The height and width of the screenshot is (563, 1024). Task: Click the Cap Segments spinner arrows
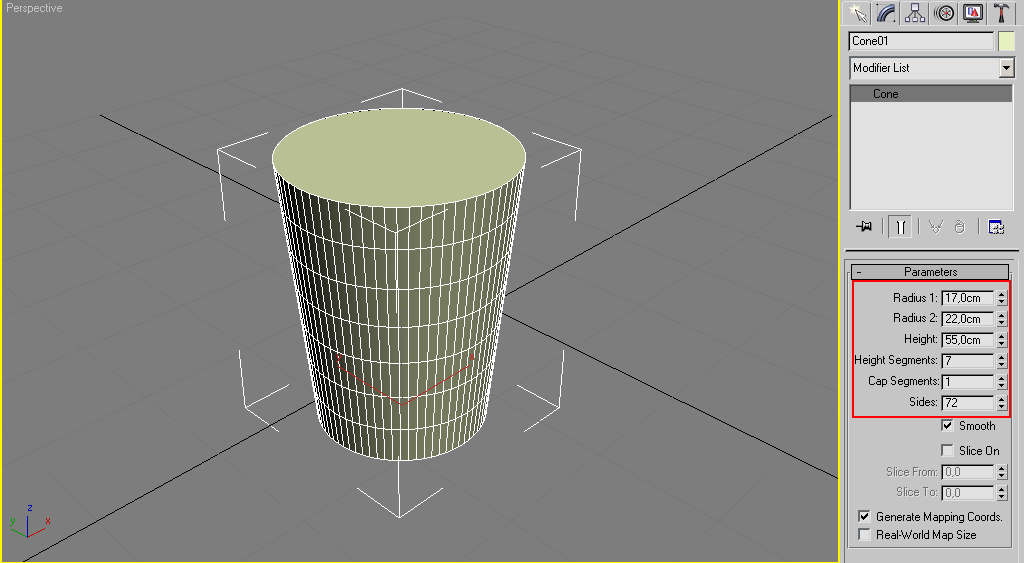(x=1001, y=381)
